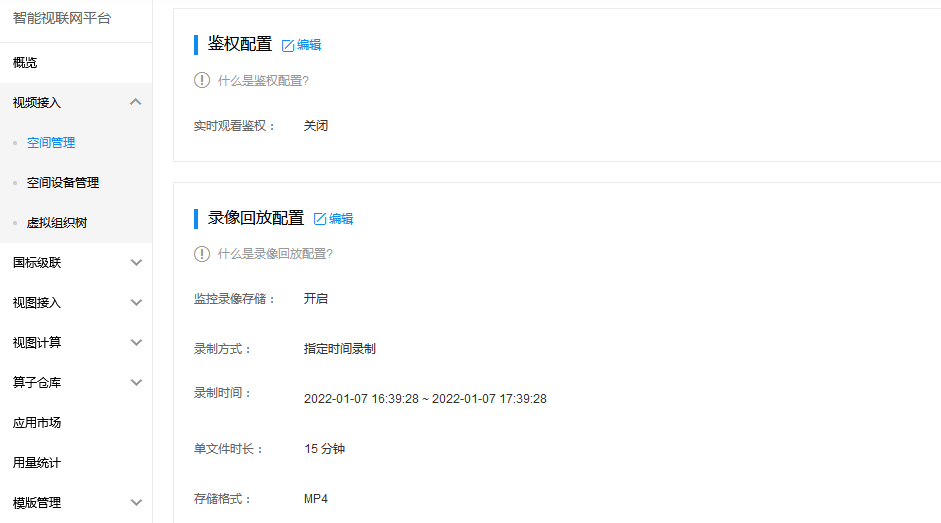Image resolution: width=941 pixels, height=523 pixels.
Task: Click the info icon before 什么是鉴权配置?
Action: (202, 80)
